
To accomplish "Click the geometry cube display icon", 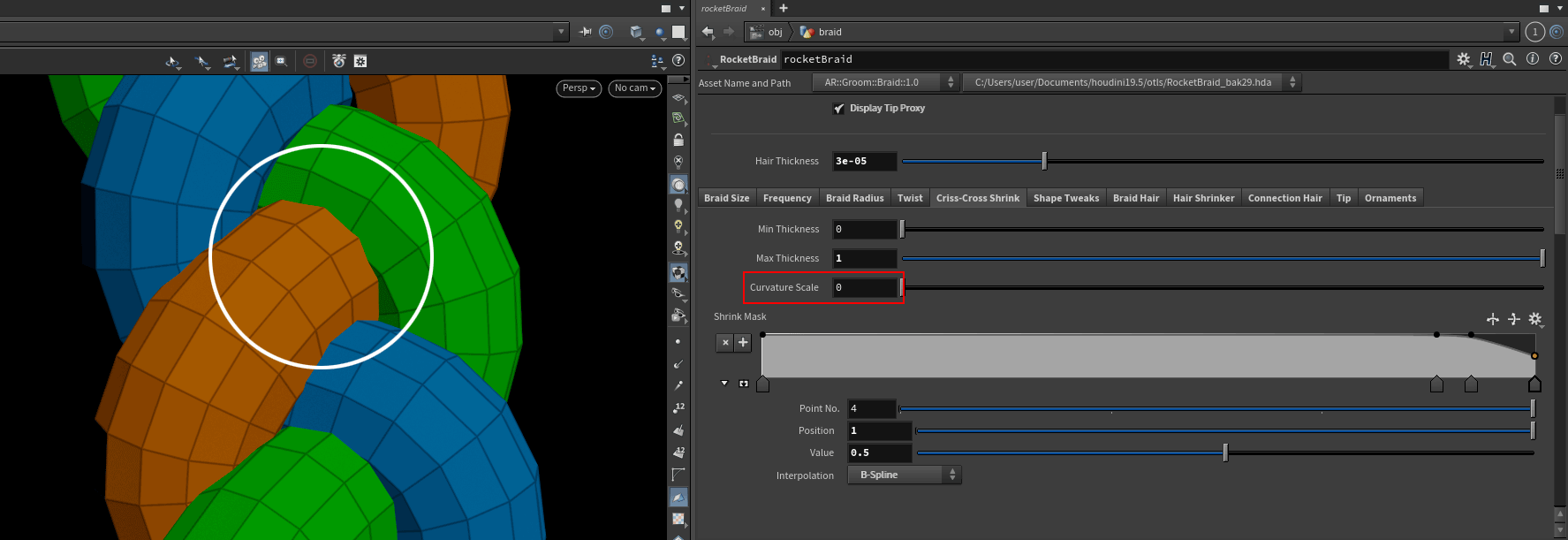I will 637,32.
